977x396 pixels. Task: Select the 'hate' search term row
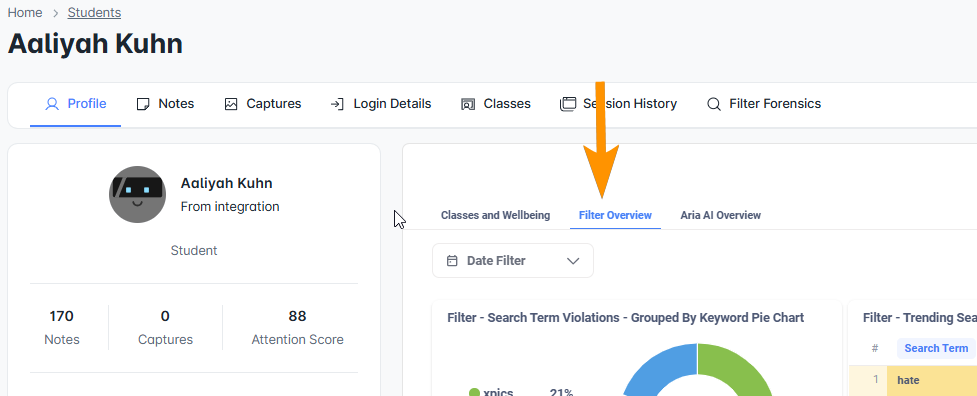pyautogui.click(x=913, y=380)
